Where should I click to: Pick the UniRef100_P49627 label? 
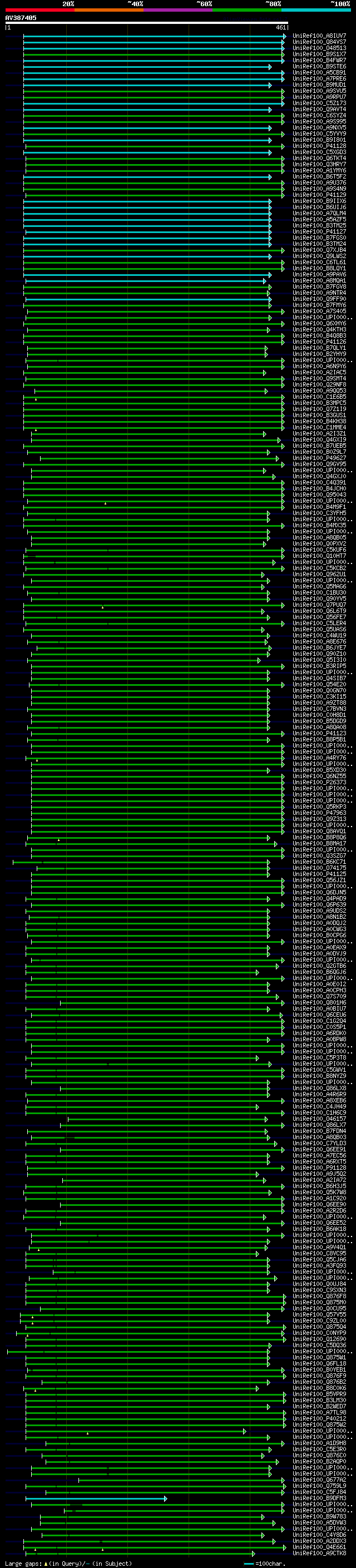pos(319,458)
